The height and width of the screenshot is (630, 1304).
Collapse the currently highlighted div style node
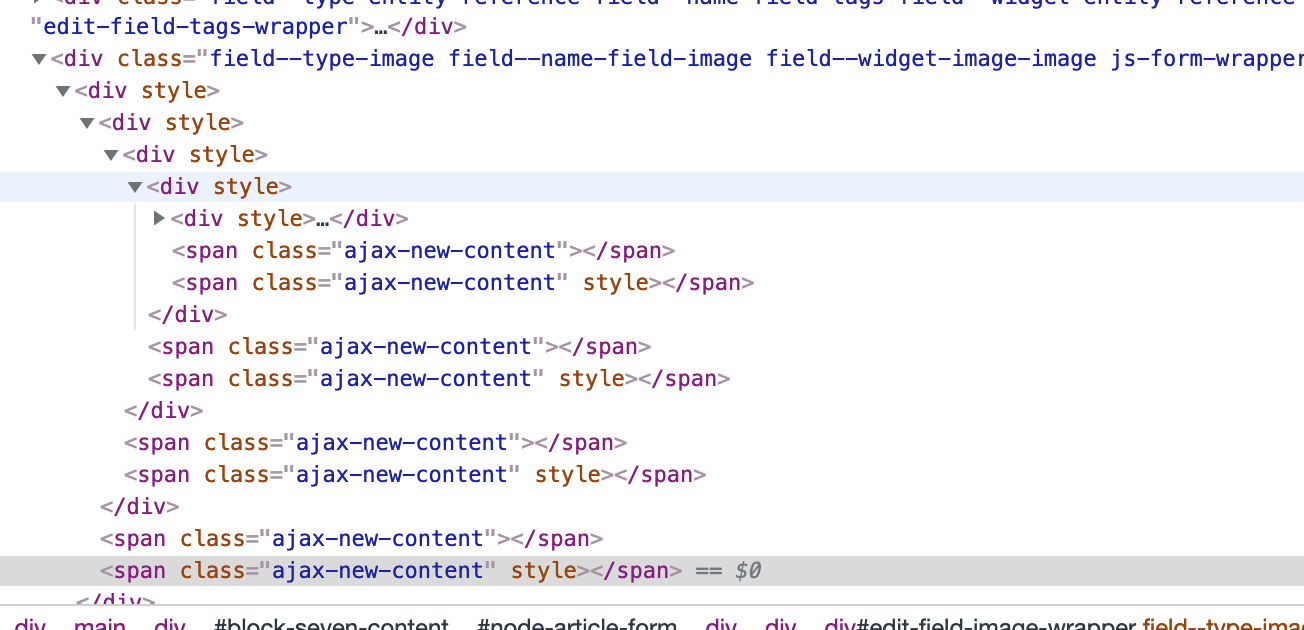[134, 186]
